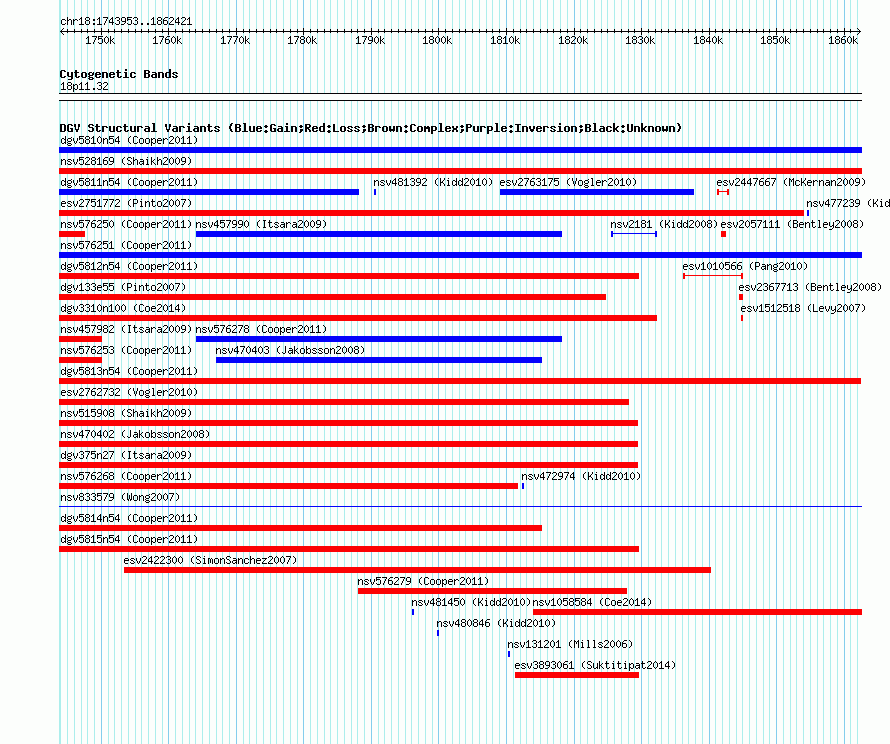Click the blue bar of esv2763175
890x744 pixels.
[597, 192]
